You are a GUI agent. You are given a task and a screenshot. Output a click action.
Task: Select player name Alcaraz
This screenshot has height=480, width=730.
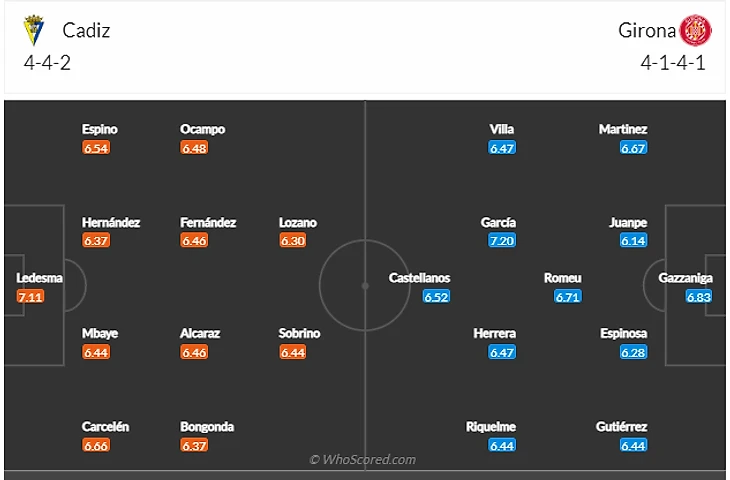pyautogui.click(x=200, y=333)
